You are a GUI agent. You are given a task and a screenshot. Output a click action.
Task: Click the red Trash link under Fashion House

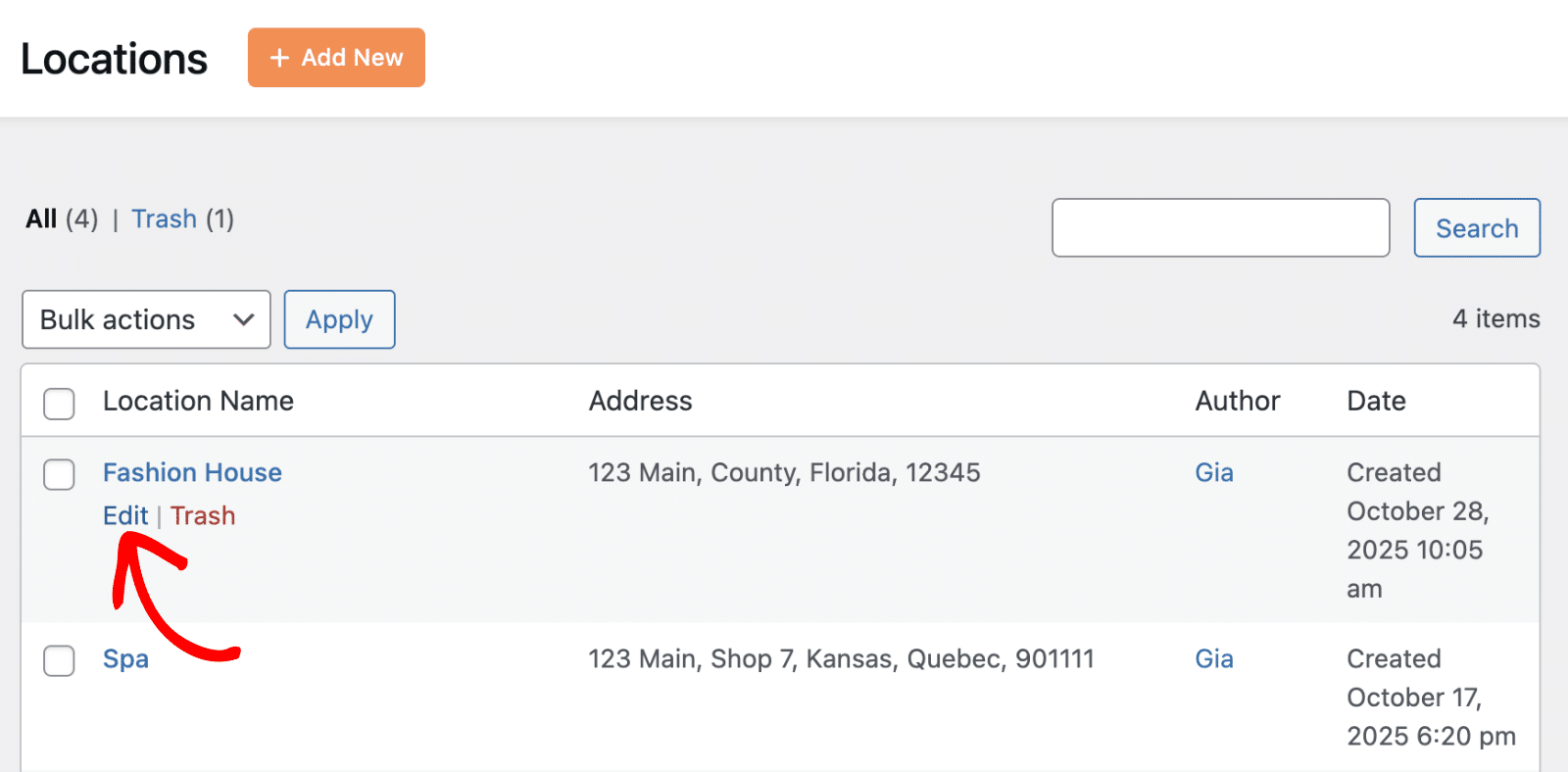[203, 515]
